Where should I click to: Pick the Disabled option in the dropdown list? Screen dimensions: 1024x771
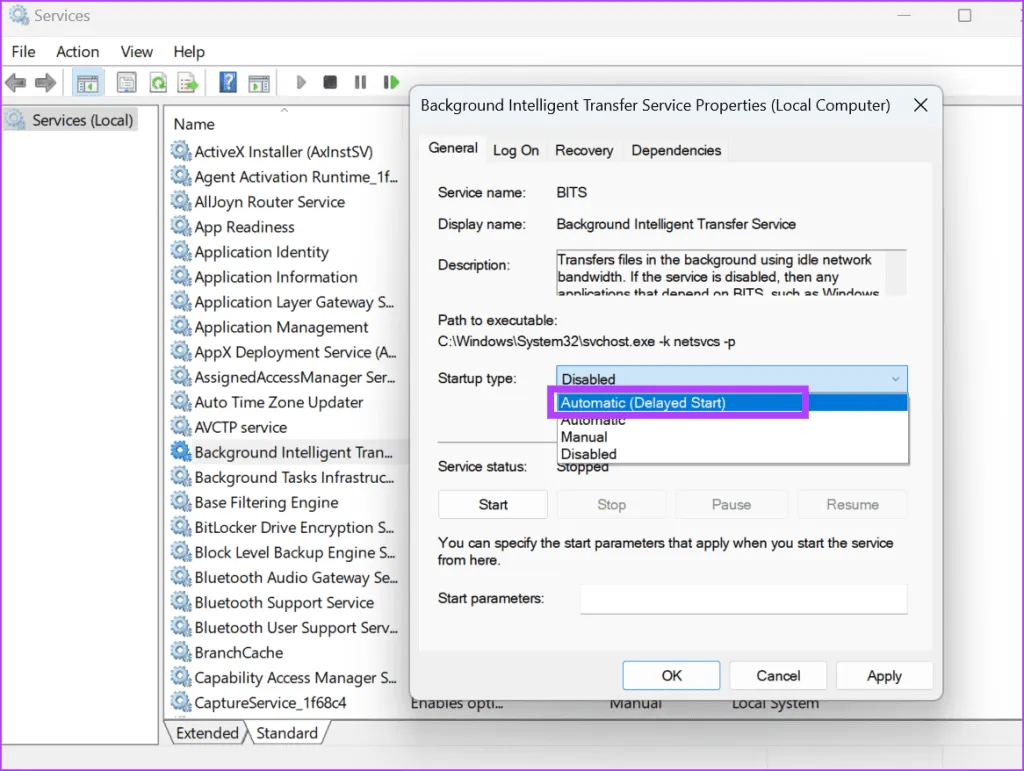(589, 454)
